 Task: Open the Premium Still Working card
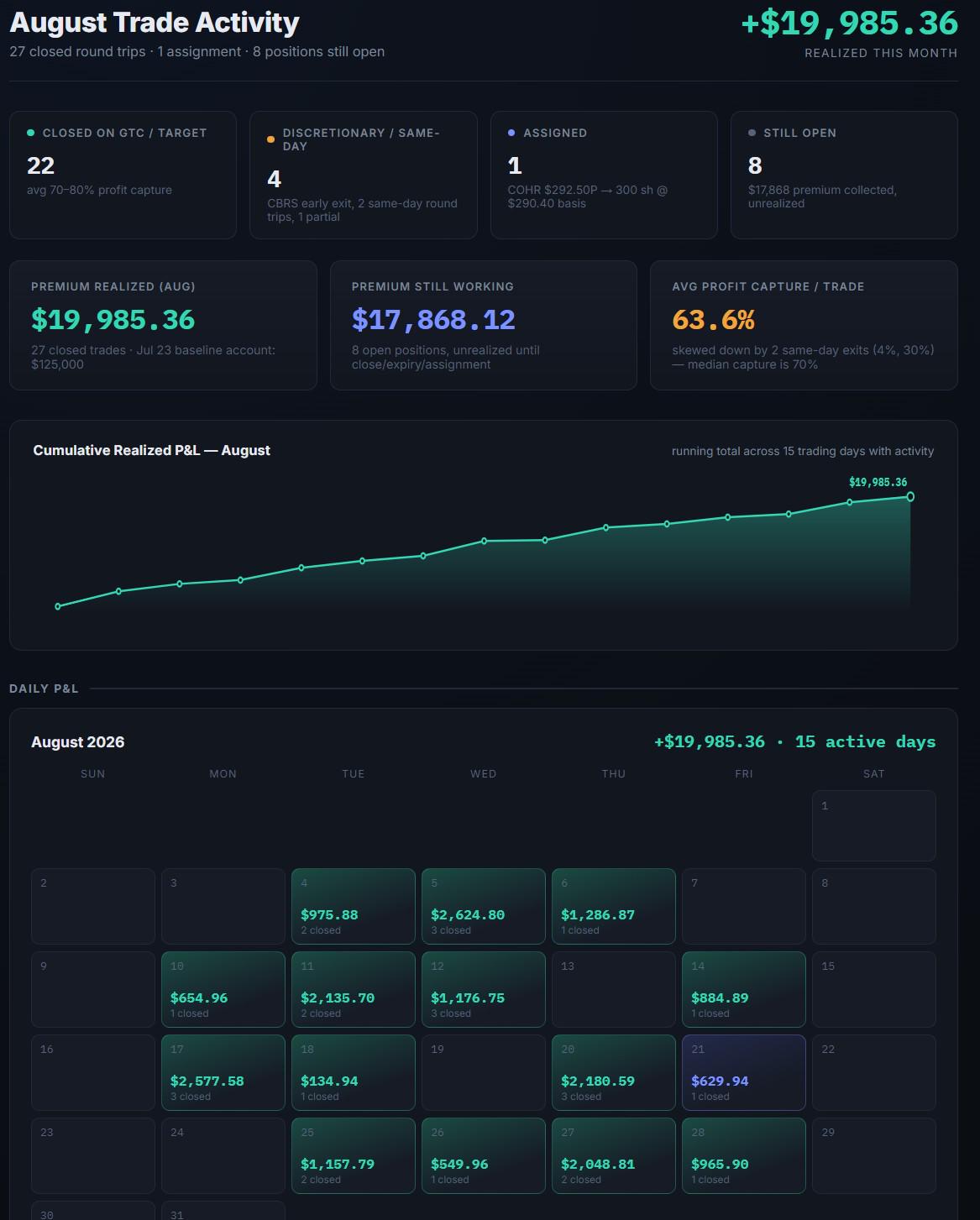point(484,325)
